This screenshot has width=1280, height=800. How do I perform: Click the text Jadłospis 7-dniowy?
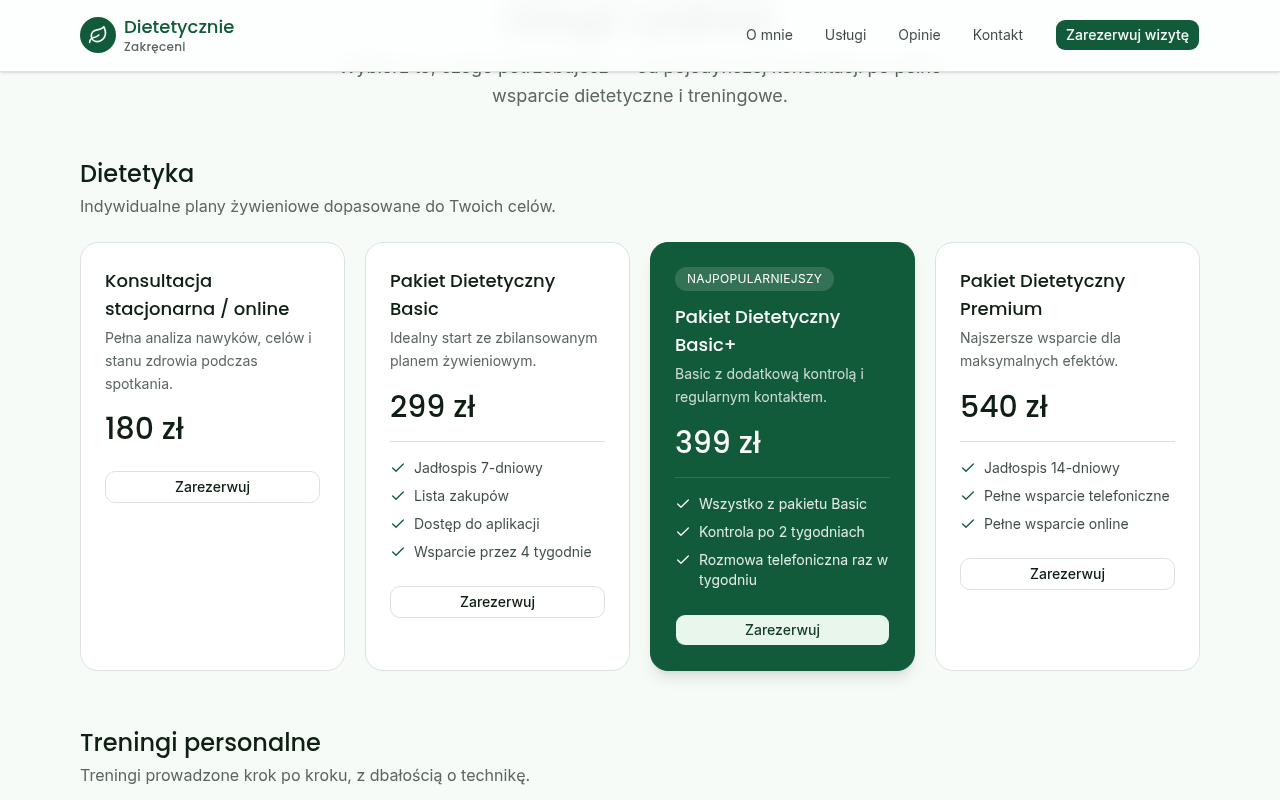[x=478, y=468]
